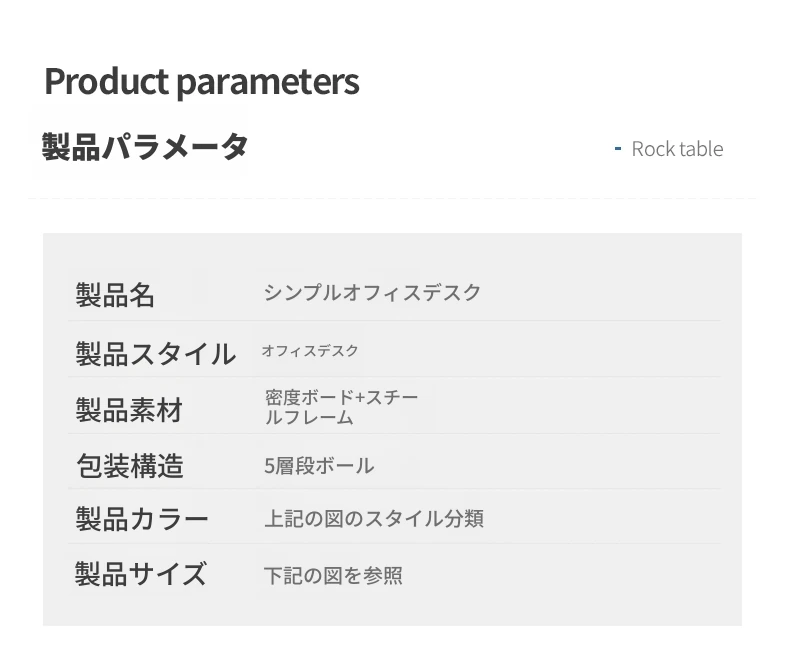The width and height of the screenshot is (790, 649).
Task: Select the 製品素材 label
Action: [129, 410]
